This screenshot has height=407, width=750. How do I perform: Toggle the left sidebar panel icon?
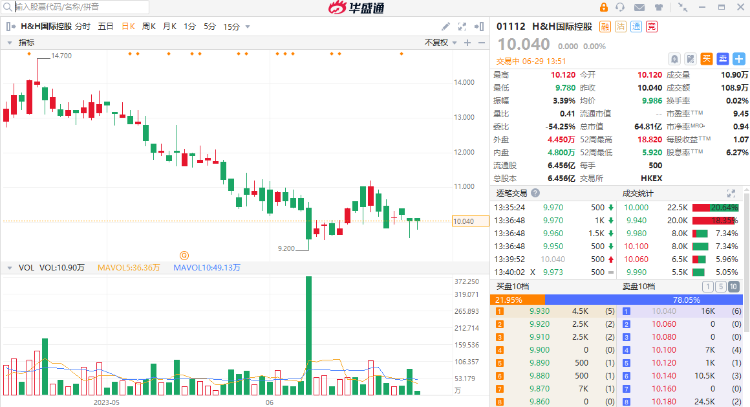11,26
